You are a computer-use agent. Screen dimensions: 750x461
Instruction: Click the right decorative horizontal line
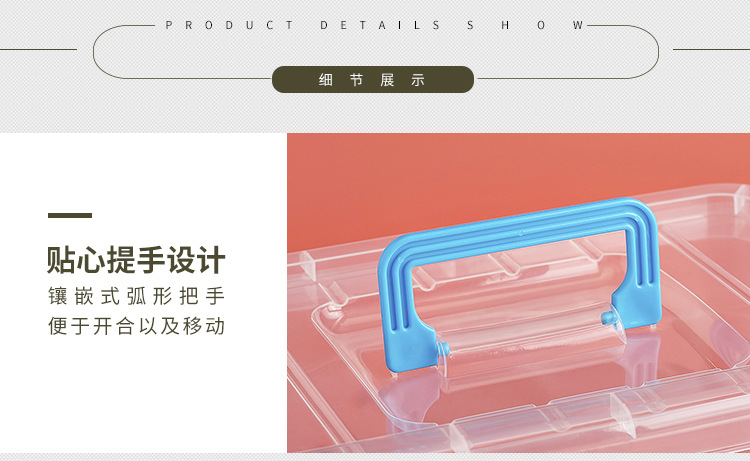coord(711,49)
